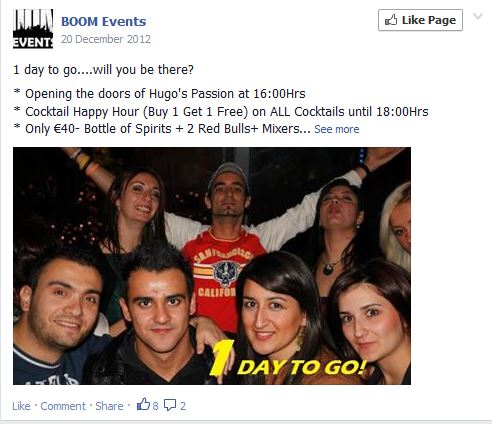Visit the BOOM Events page name link
The height and width of the screenshot is (424, 492).
click(x=104, y=22)
